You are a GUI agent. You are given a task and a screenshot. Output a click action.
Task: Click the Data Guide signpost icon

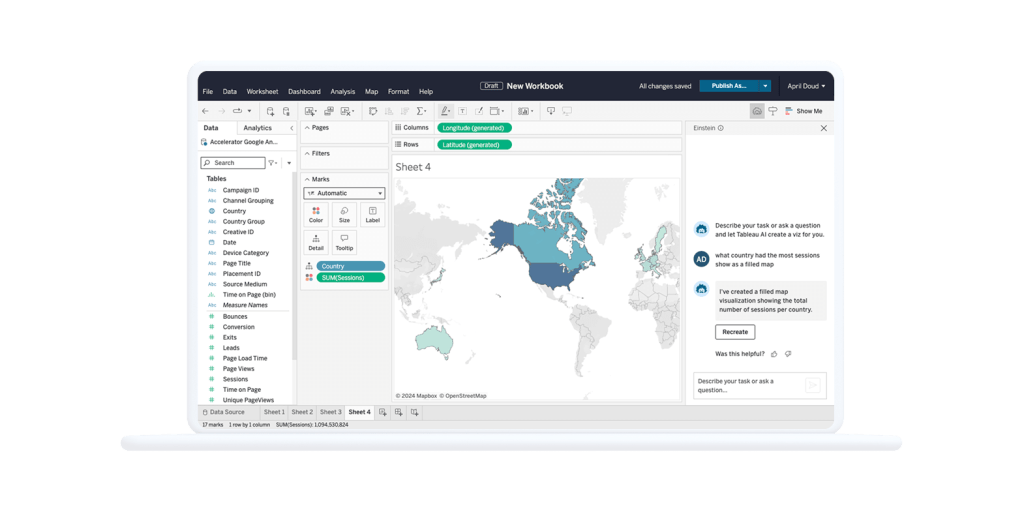point(773,111)
